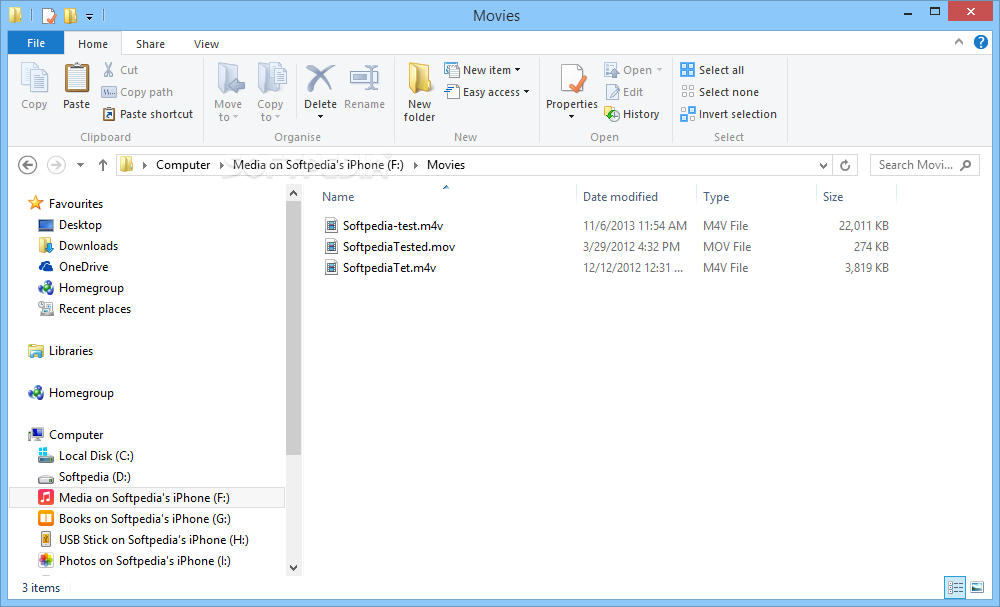Click Invert selection command
This screenshot has width=1000, height=607.
tap(728, 114)
